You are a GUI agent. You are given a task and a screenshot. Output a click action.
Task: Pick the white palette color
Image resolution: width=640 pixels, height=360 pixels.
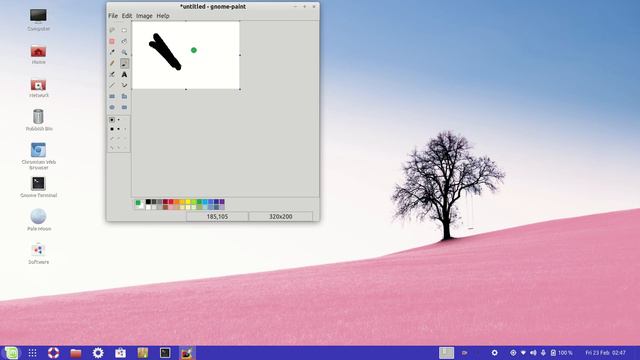[149, 207]
